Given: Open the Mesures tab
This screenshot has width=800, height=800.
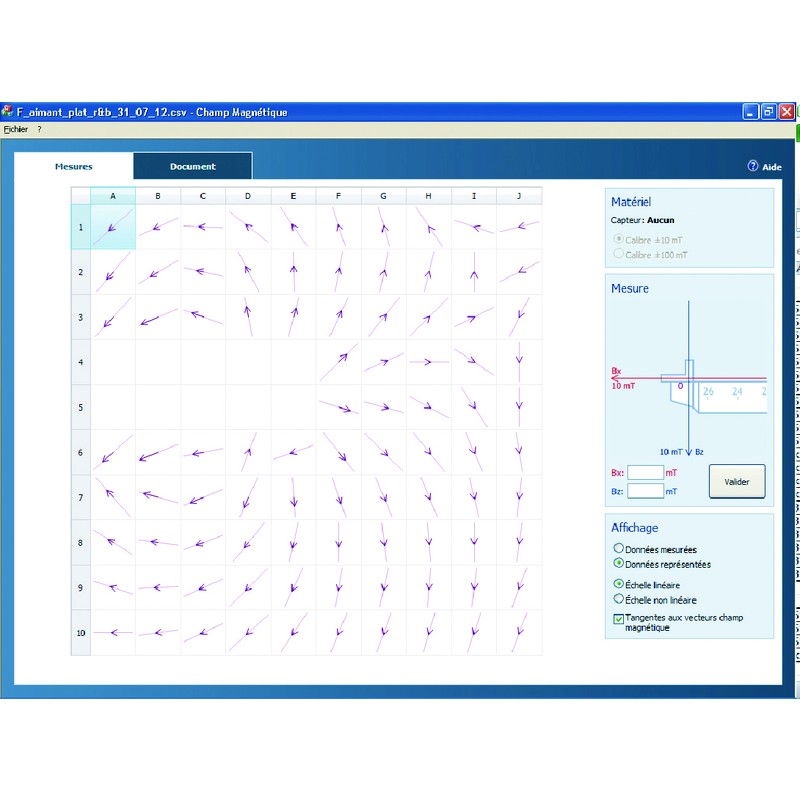Looking at the screenshot, I should coord(74,166).
